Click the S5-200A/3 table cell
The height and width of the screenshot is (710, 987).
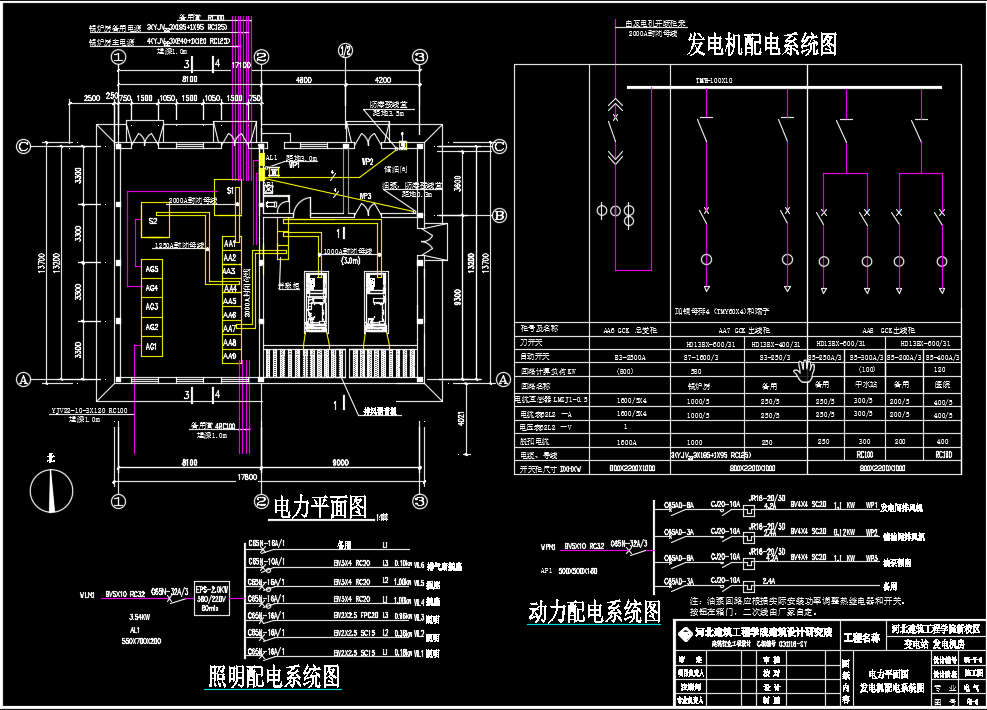point(905,358)
